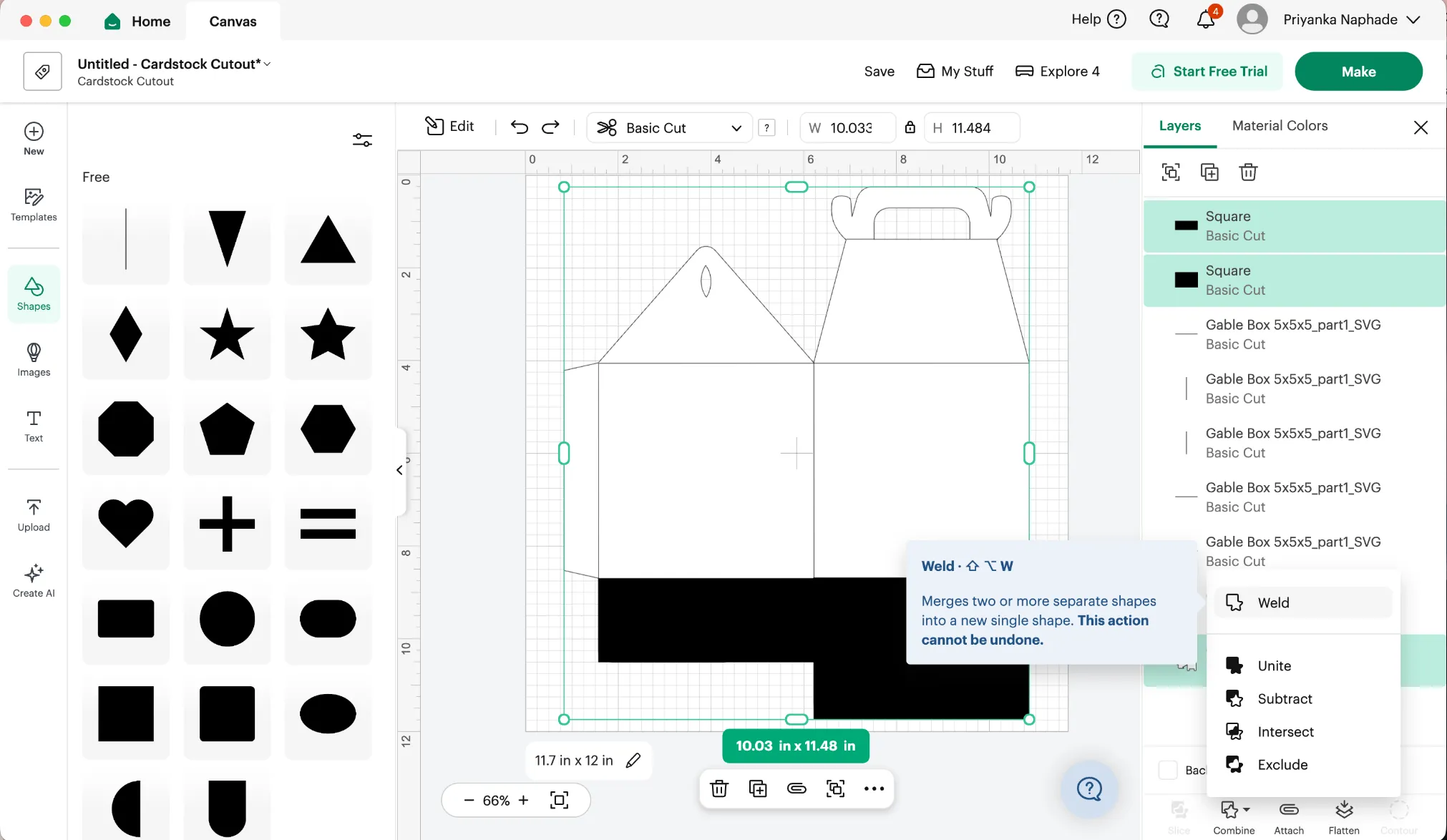
Task: Toggle the aspect ratio lock
Action: pos(910,127)
